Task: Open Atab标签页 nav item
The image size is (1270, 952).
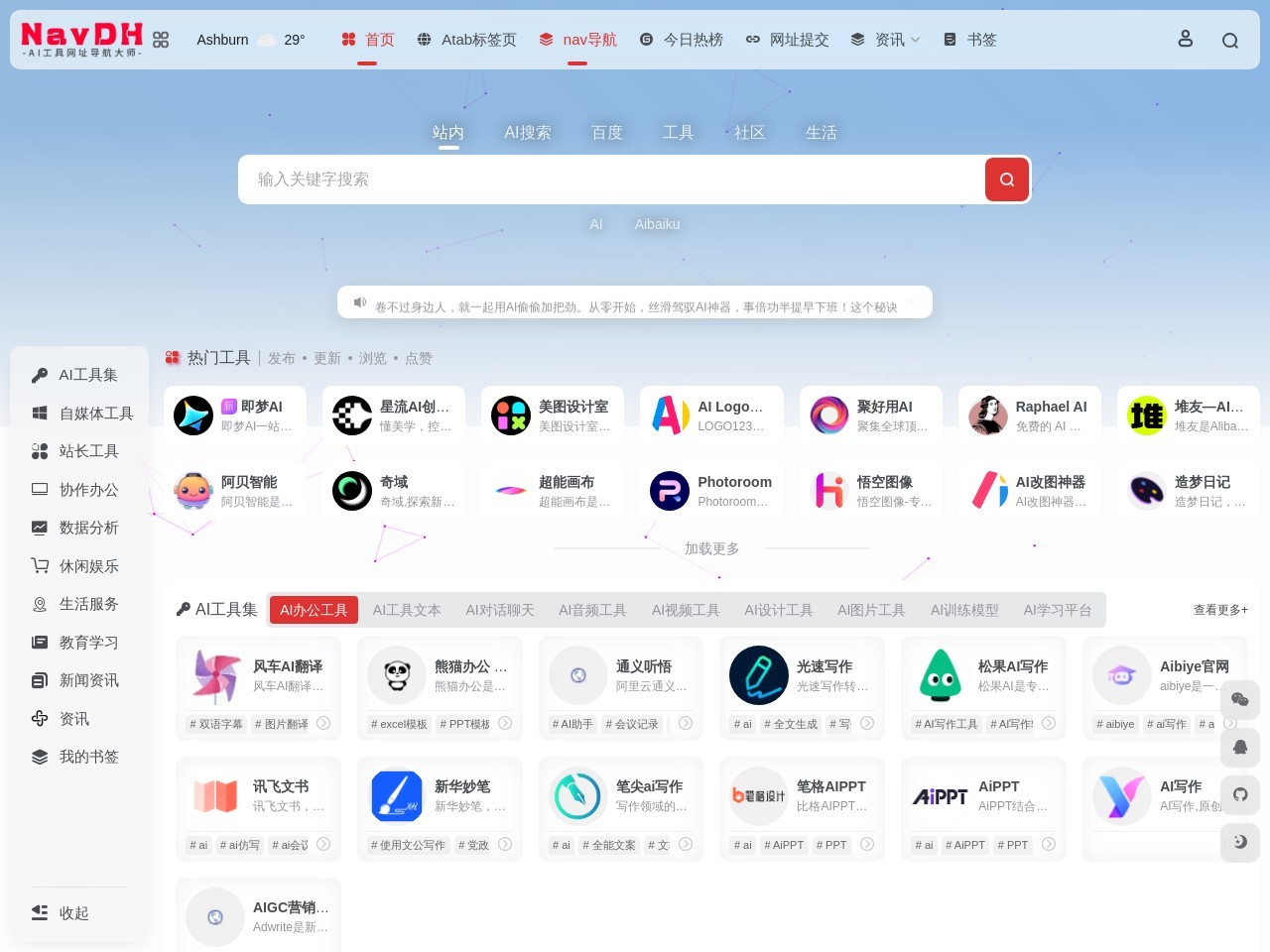Action: [x=466, y=40]
